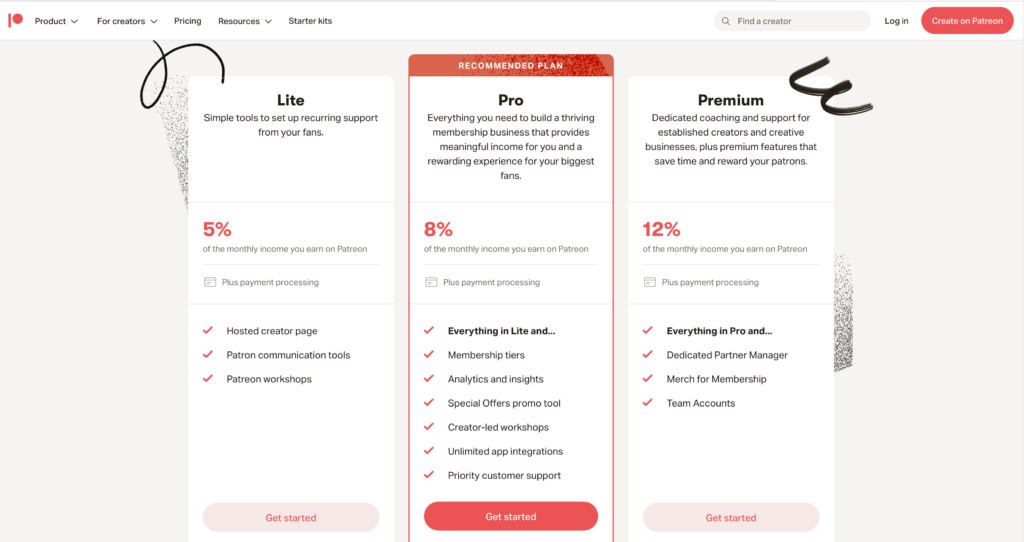Screen dimensions: 1024x542
Task: Open the For creators dropdown
Action: [127, 21]
